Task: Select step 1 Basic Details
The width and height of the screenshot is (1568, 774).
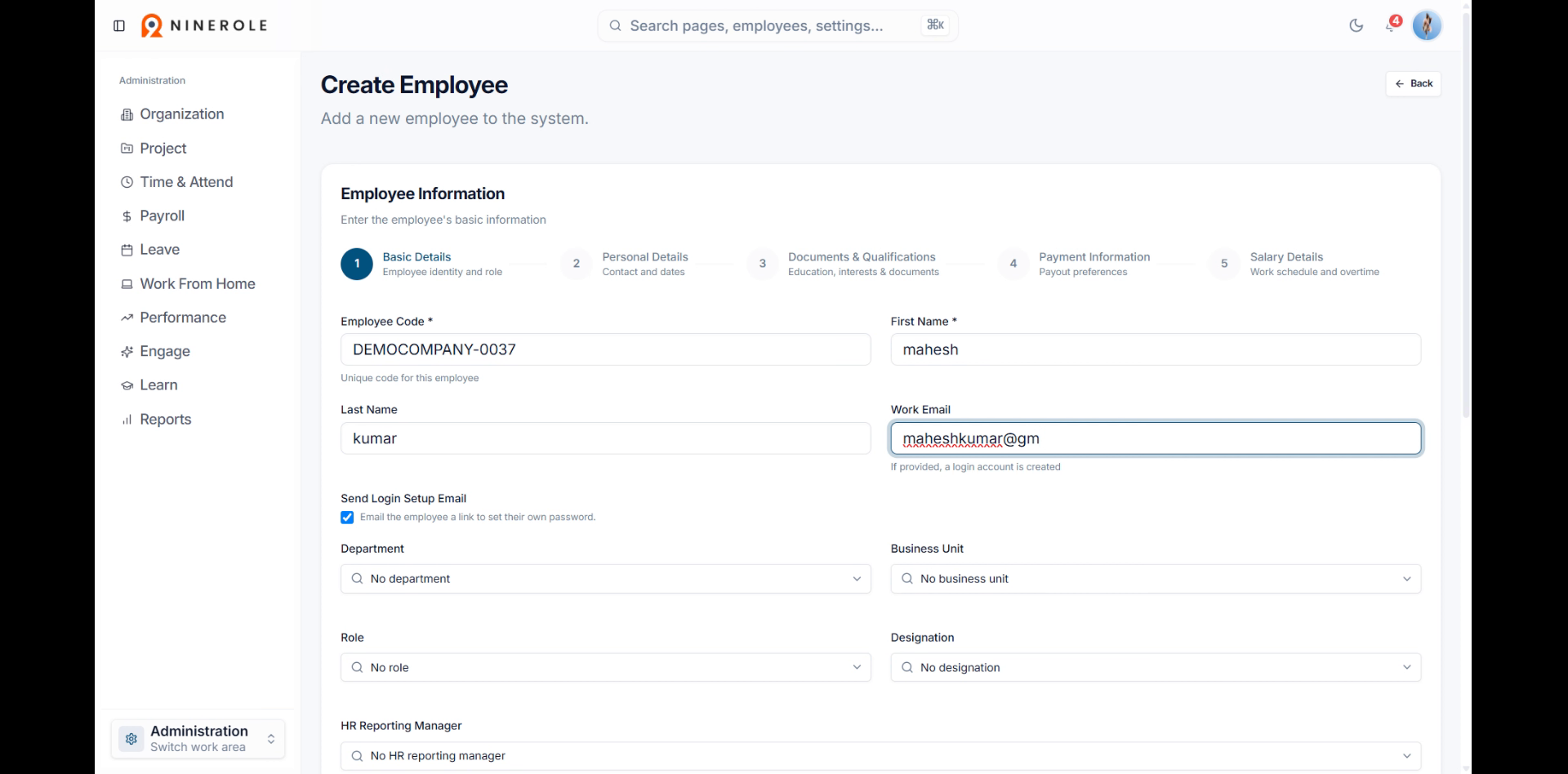Action: click(421, 265)
